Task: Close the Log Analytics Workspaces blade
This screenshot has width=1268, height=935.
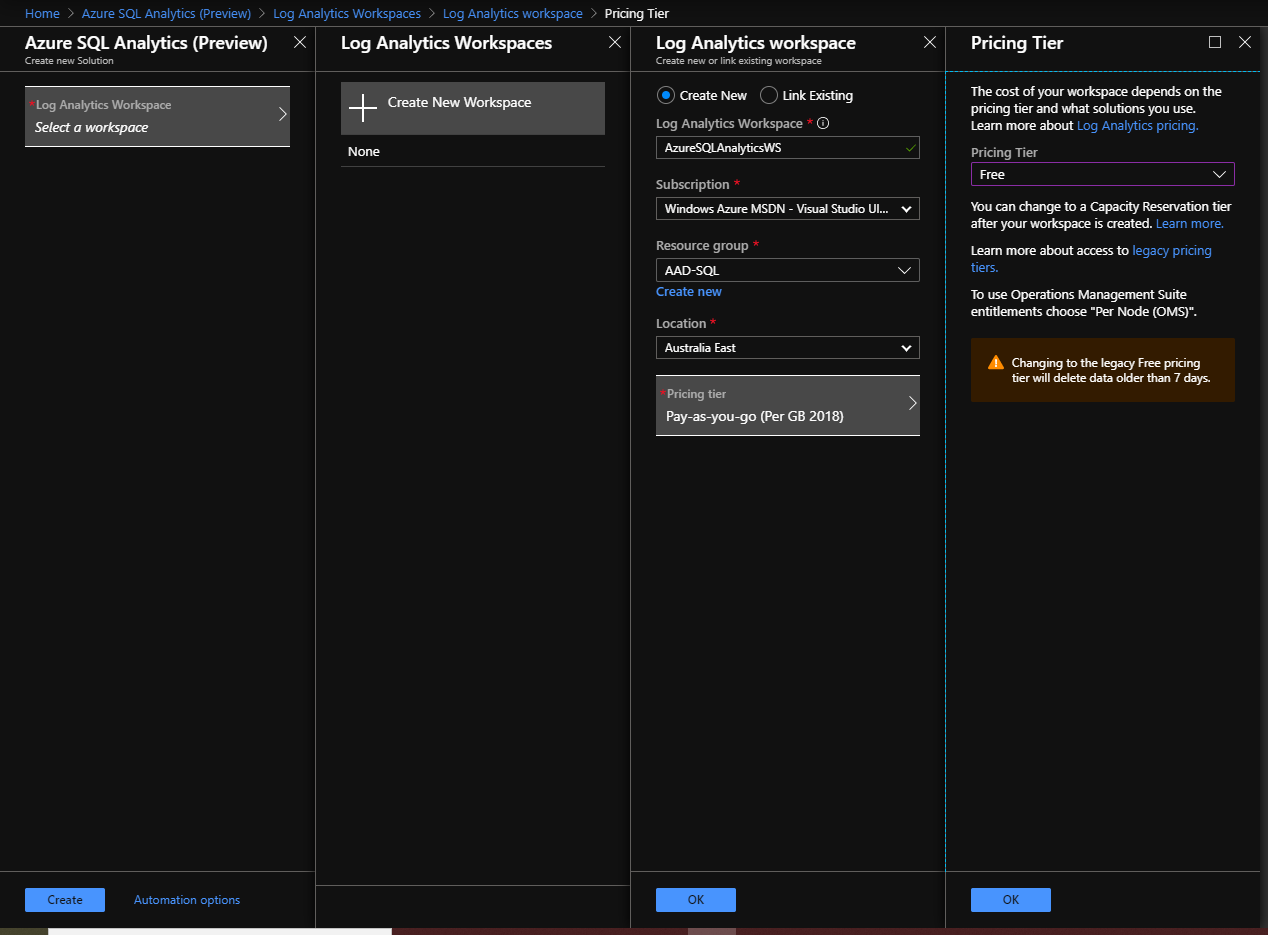Action: point(615,42)
